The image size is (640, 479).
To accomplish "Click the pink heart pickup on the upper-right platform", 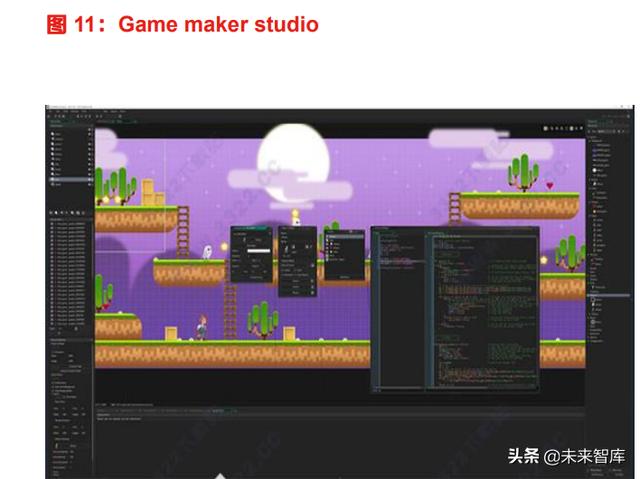I will click(x=550, y=186).
